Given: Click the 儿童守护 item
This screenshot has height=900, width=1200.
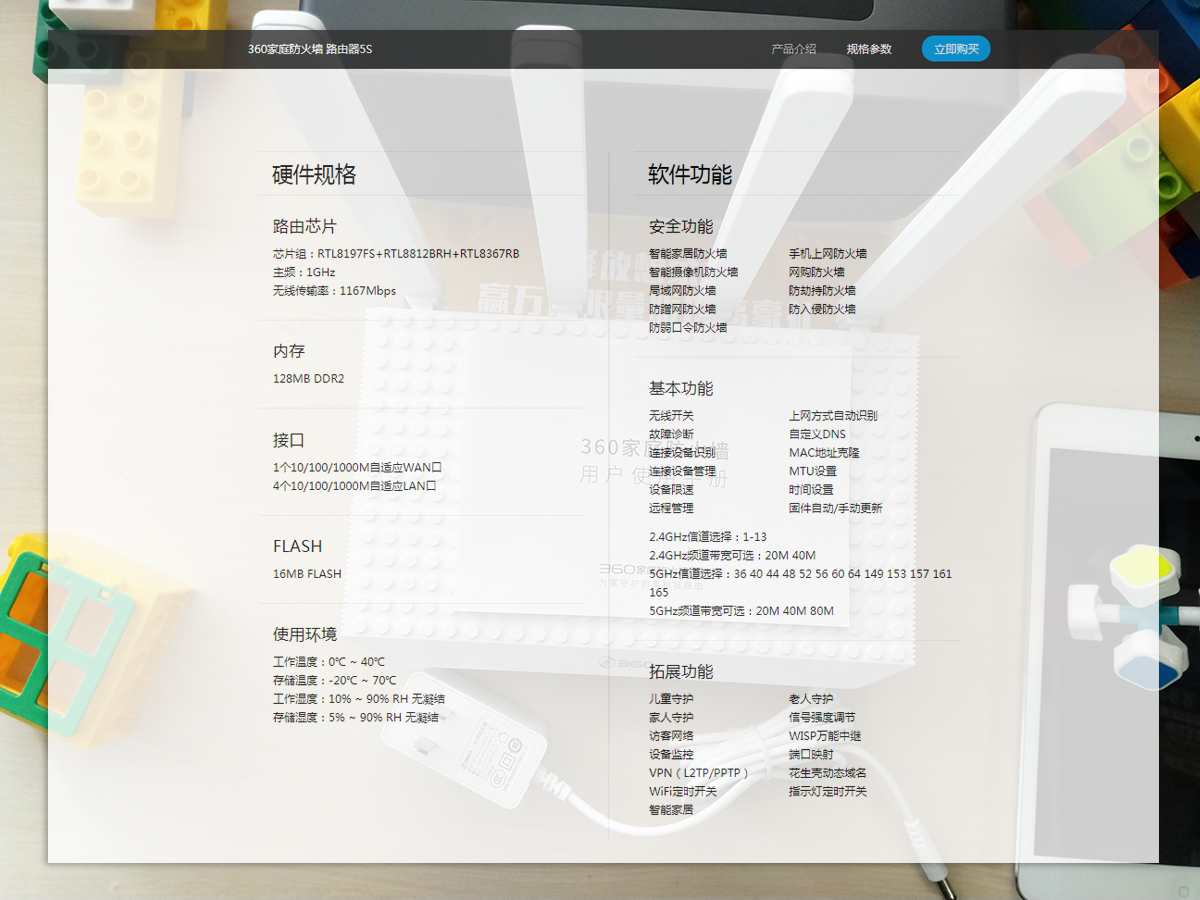Looking at the screenshot, I should [x=671, y=699].
